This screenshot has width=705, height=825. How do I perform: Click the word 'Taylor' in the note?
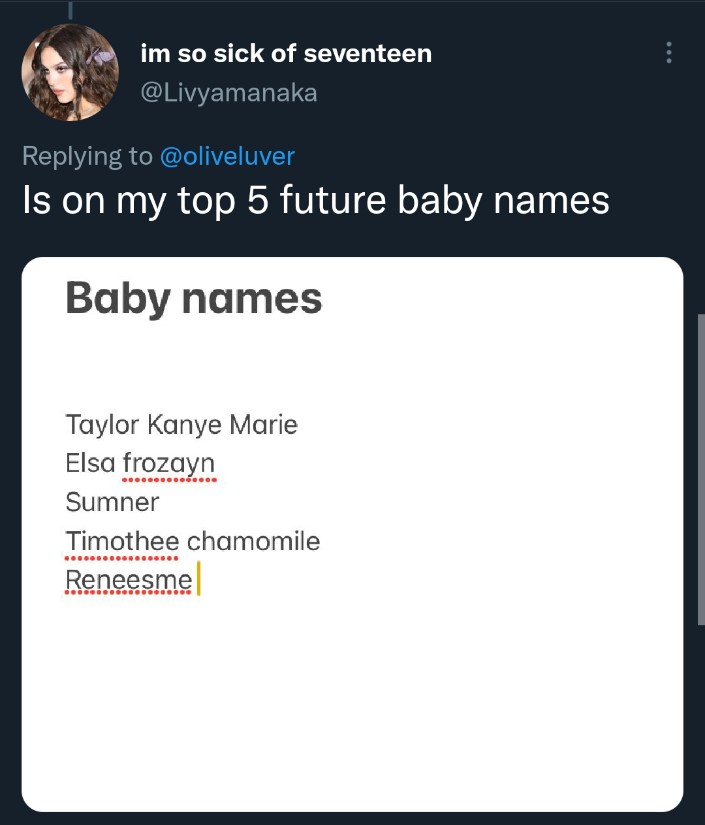click(103, 425)
